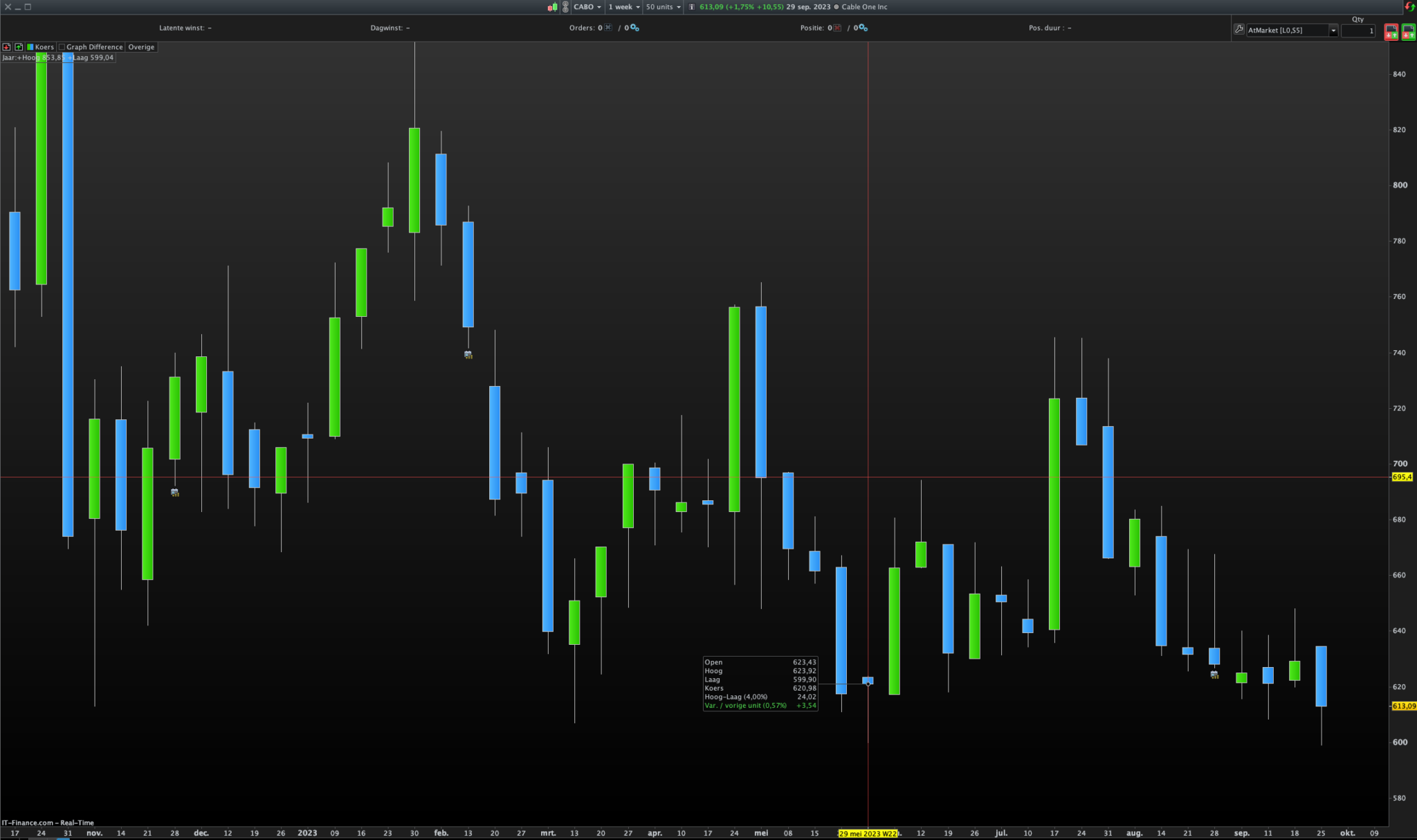This screenshot has width=1417, height=840.
Task: Enable the Graph Difference checkbox
Action: pos(62,47)
